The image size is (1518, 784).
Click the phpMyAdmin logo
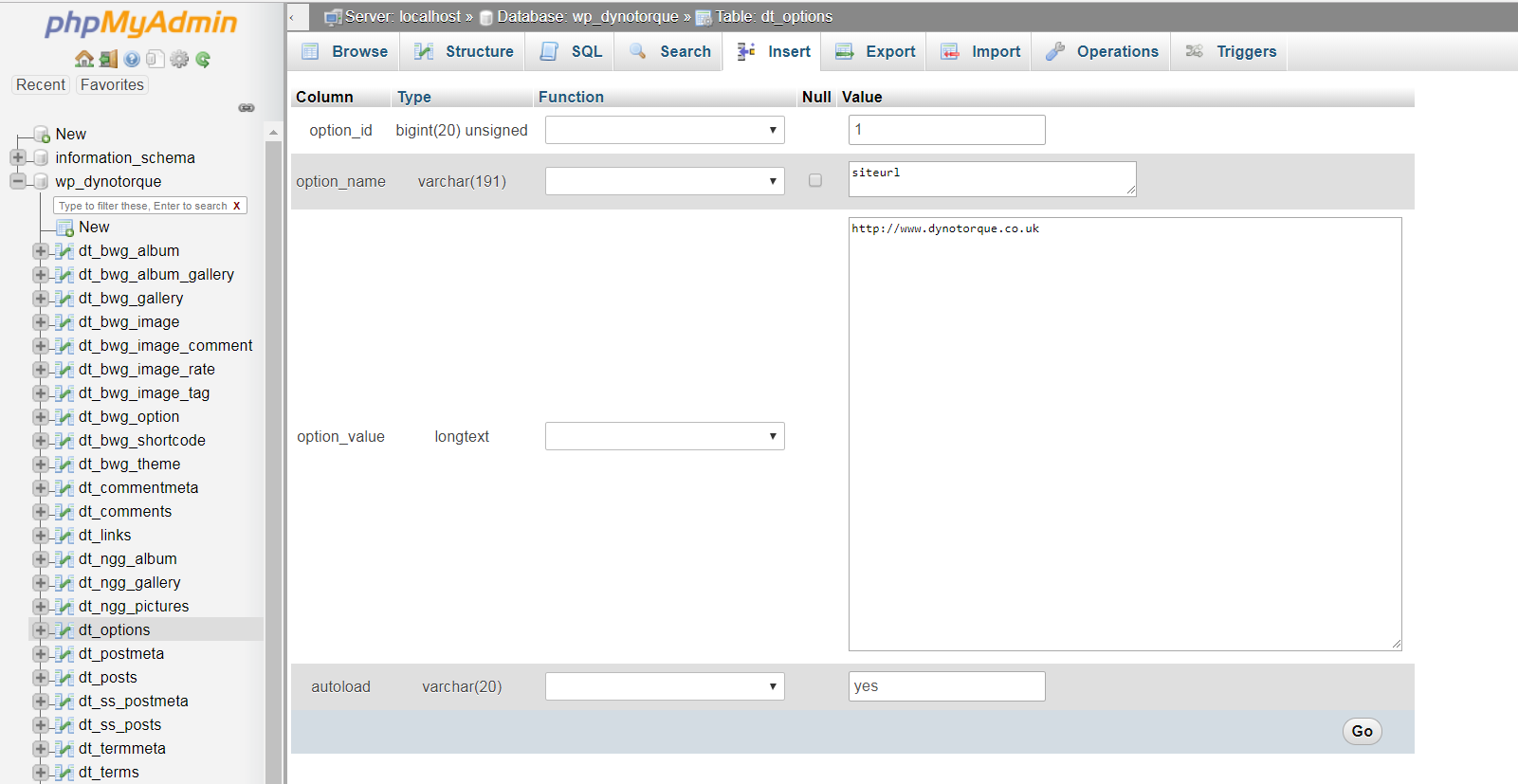[x=141, y=23]
